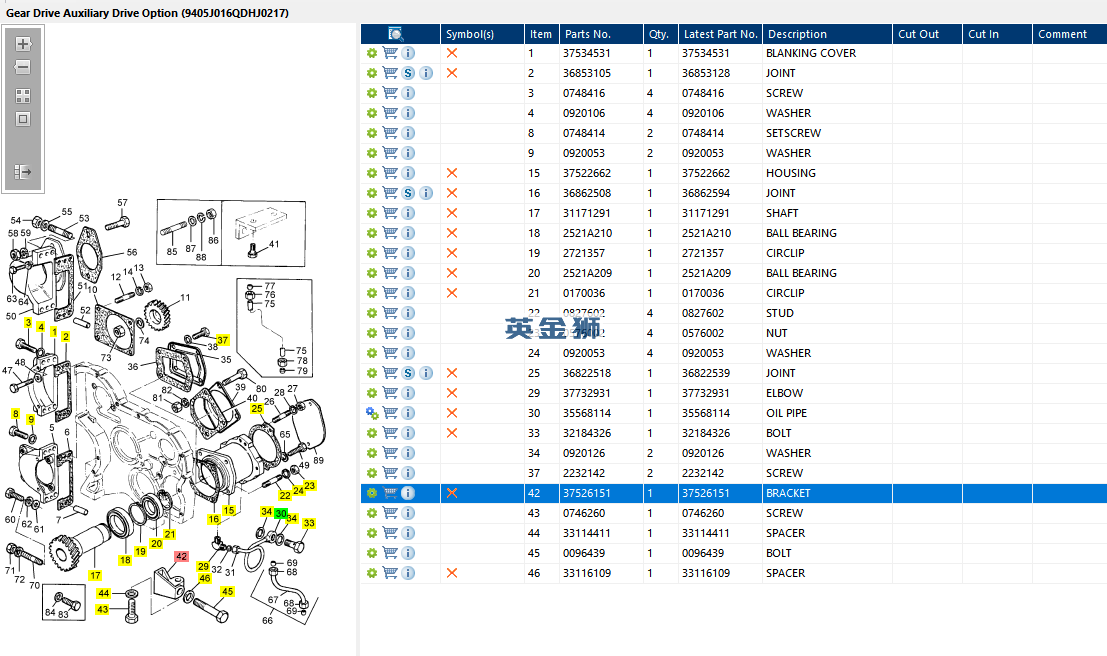
Task: Click blue gears icon for OIL PIPE row
Action: click(x=372, y=413)
